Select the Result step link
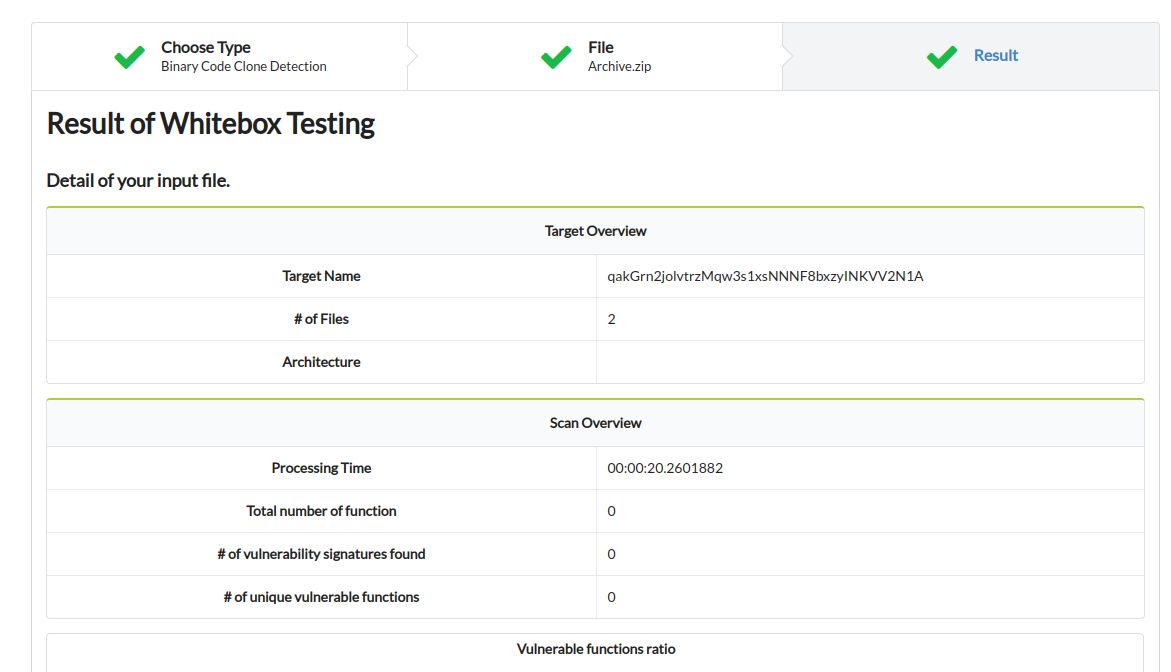1171x672 pixels. [995, 56]
